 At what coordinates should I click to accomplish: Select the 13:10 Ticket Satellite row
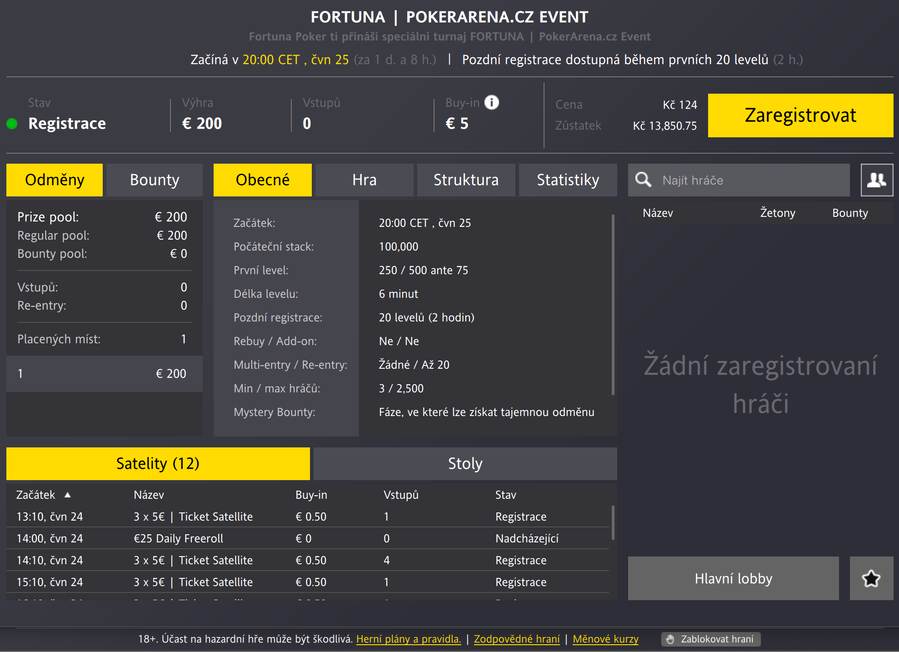308,516
